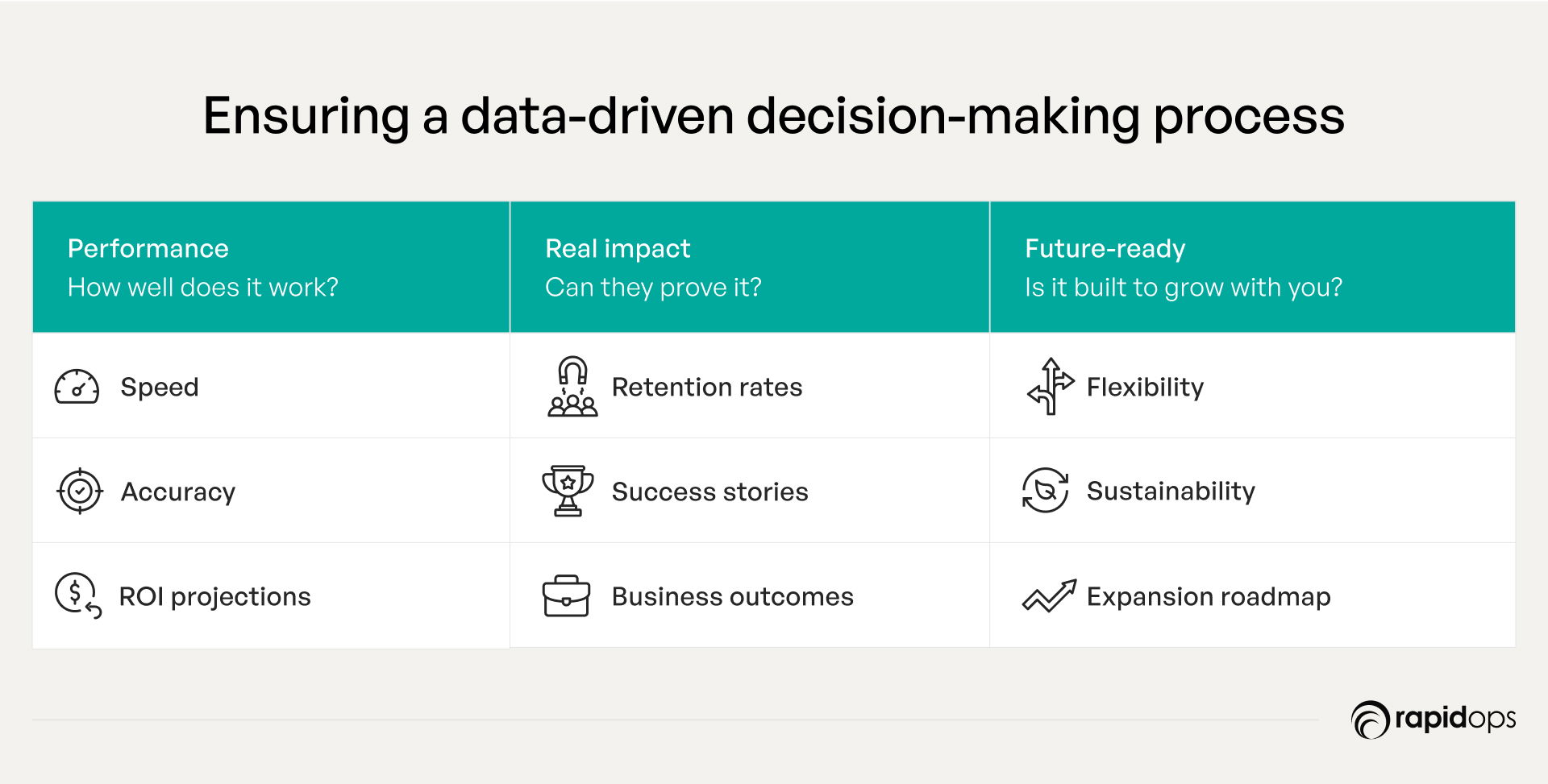Choose the Future-ready column header
The width and height of the screenshot is (1548, 784).
click(1253, 268)
